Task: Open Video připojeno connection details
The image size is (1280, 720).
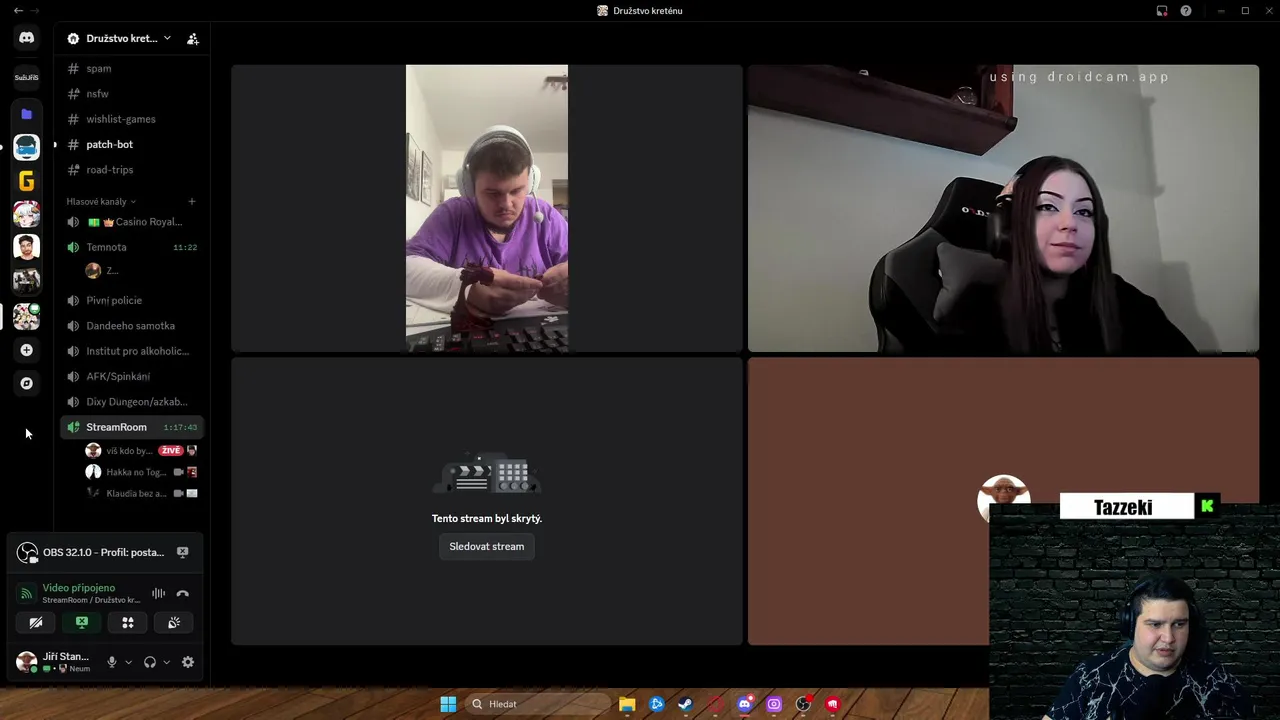Action: [79, 588]
